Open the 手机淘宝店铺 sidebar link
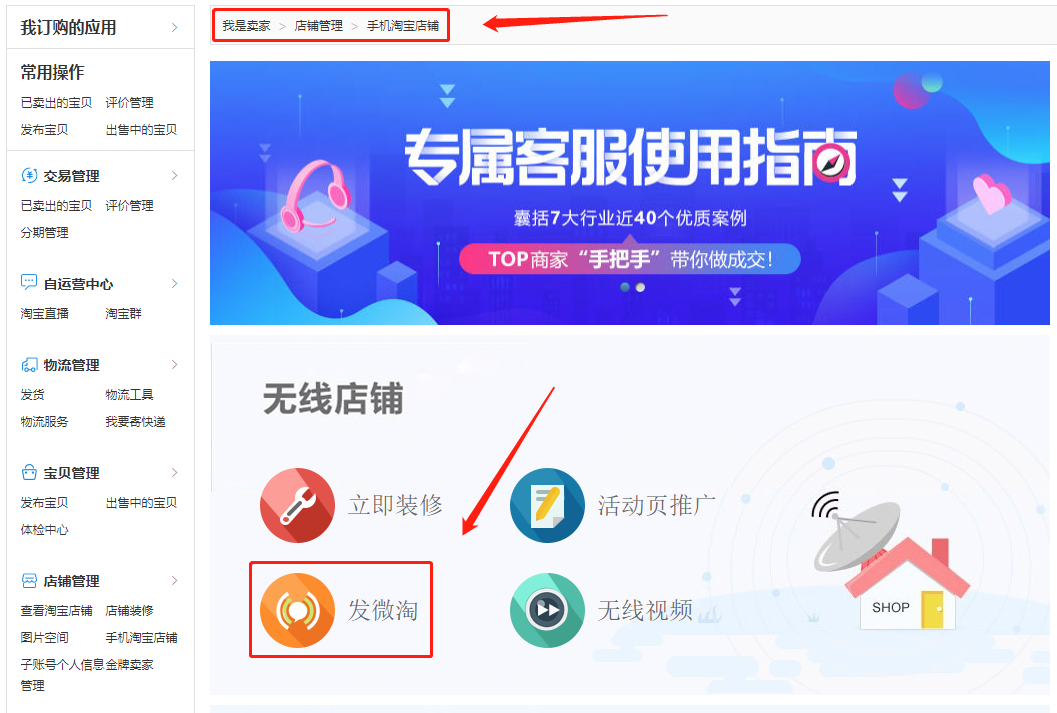Viewport: 1057px width, 713px height. coord(142,638)
